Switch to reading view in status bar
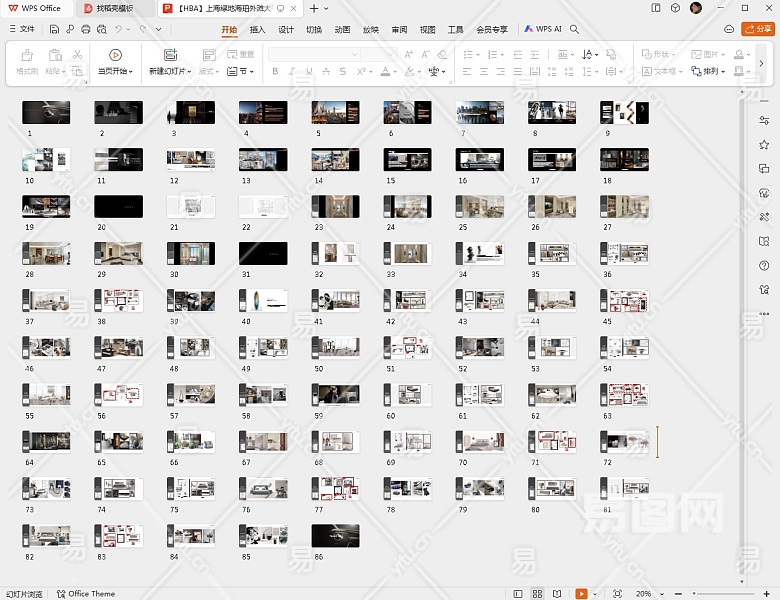The height and width of the screenshot is (600, 780). [556, 593]
